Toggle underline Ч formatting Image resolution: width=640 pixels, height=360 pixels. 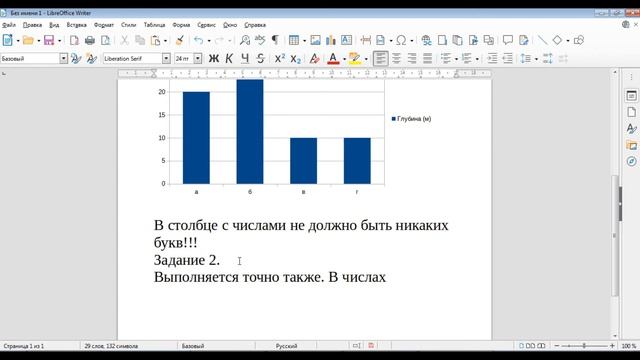pyautogui.click(x=245, y=59)
